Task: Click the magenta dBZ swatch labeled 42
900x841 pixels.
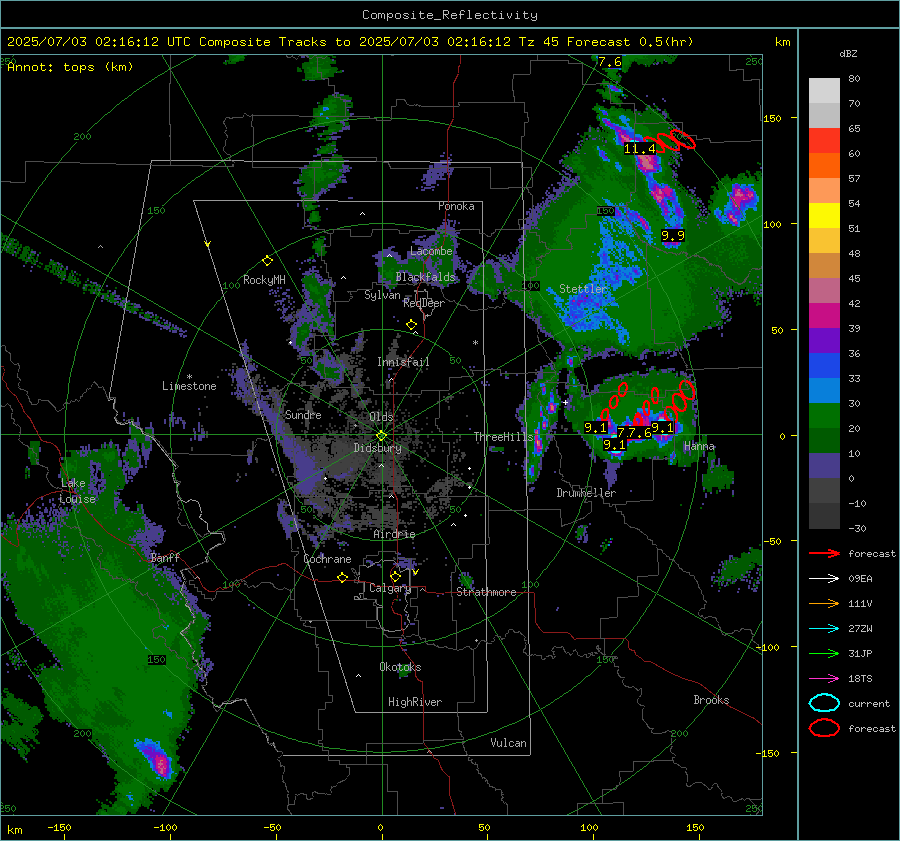Action: (x=824, y=316)
